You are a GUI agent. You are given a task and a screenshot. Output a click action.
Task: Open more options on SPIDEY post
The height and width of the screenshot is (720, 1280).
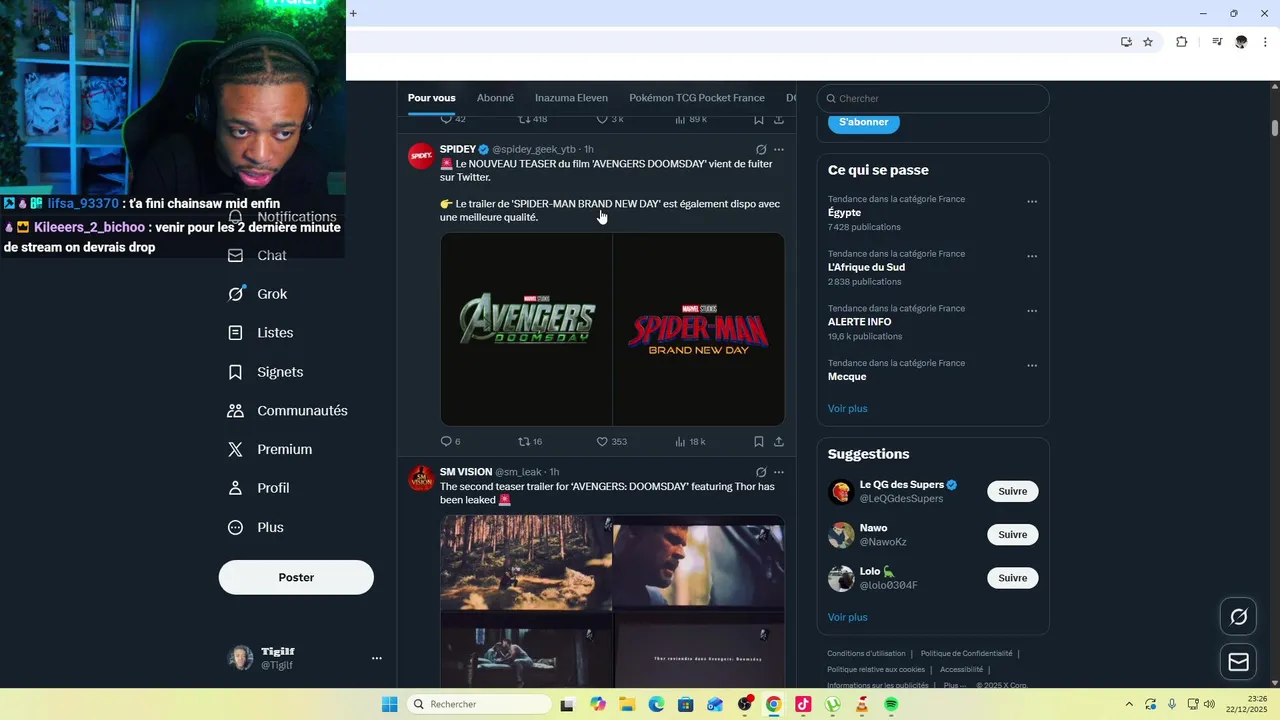coord(779,149)
